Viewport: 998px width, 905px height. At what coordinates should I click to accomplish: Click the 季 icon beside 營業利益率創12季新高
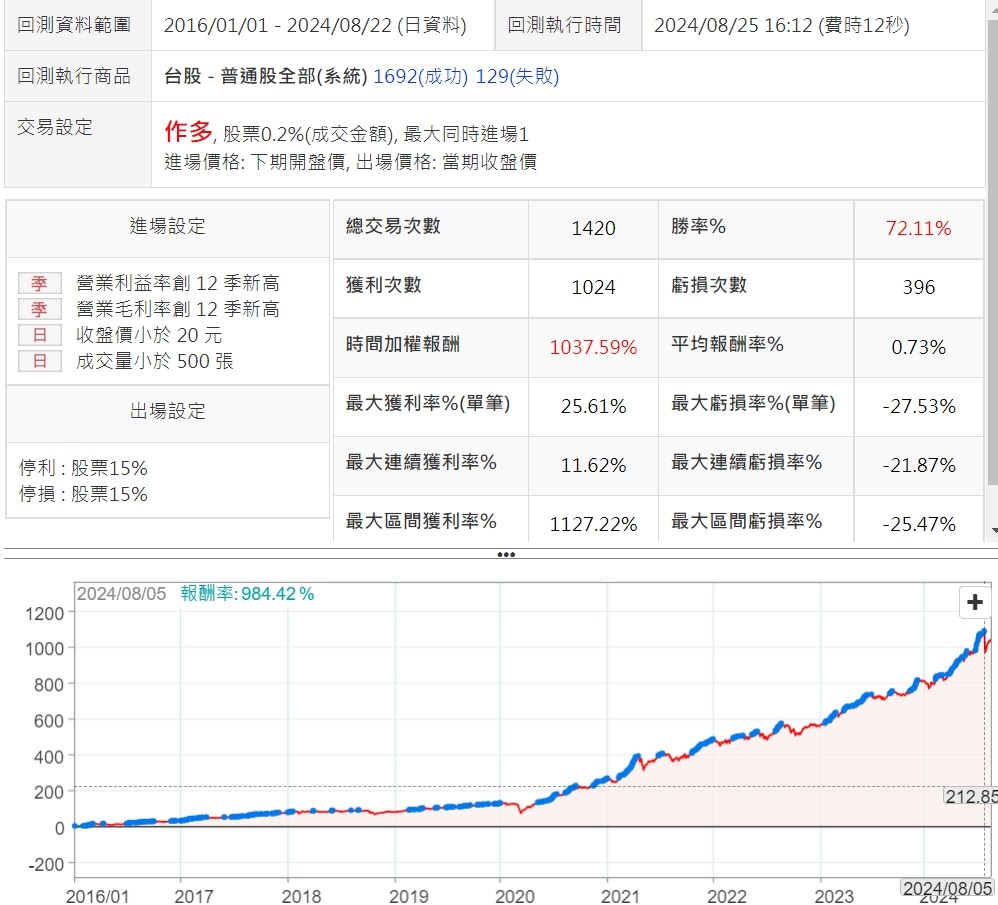click(40, 283)
